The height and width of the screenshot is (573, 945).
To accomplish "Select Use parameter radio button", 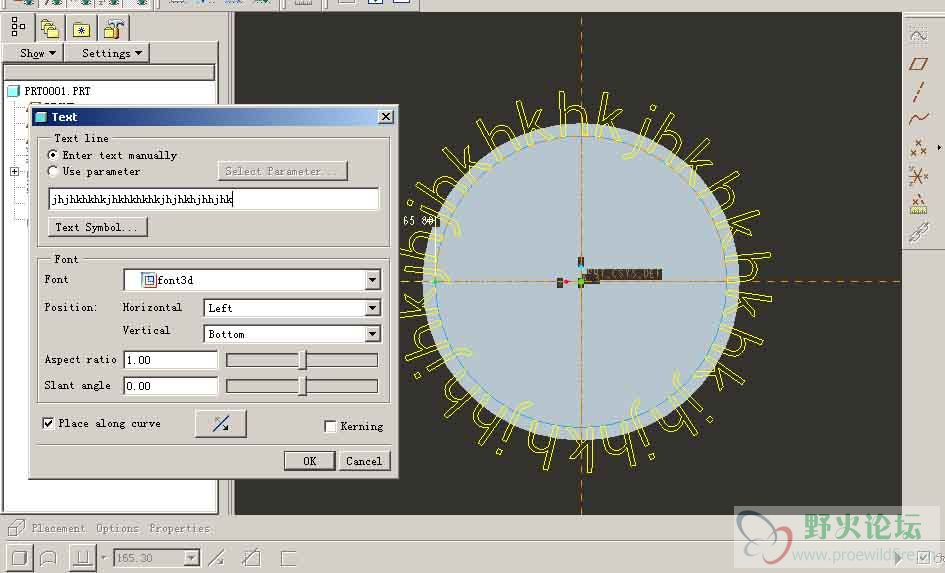I will [53, 171].
